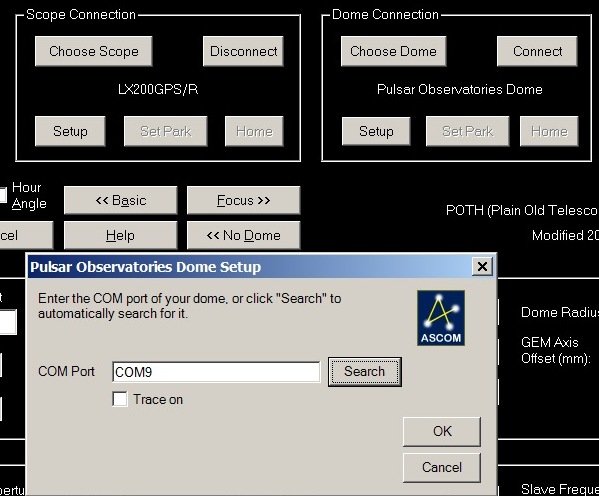Click the LX200GPS/R scope name text
Screen dimensions: 599x496
[158, 89]
